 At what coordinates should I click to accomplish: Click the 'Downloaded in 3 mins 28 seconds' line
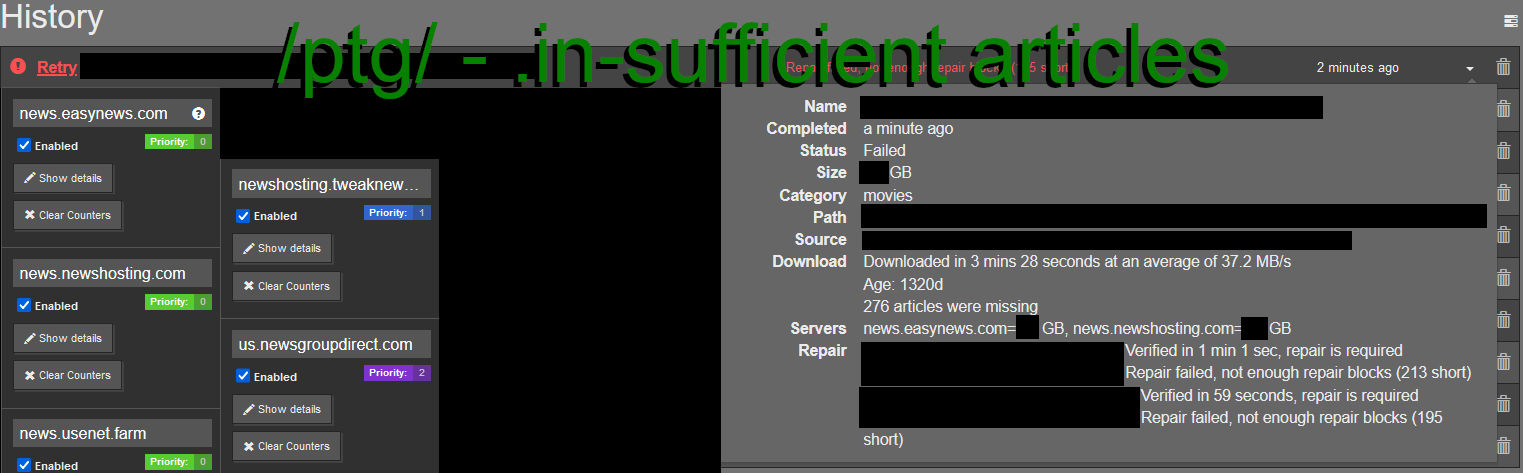tap(1077, 262)
